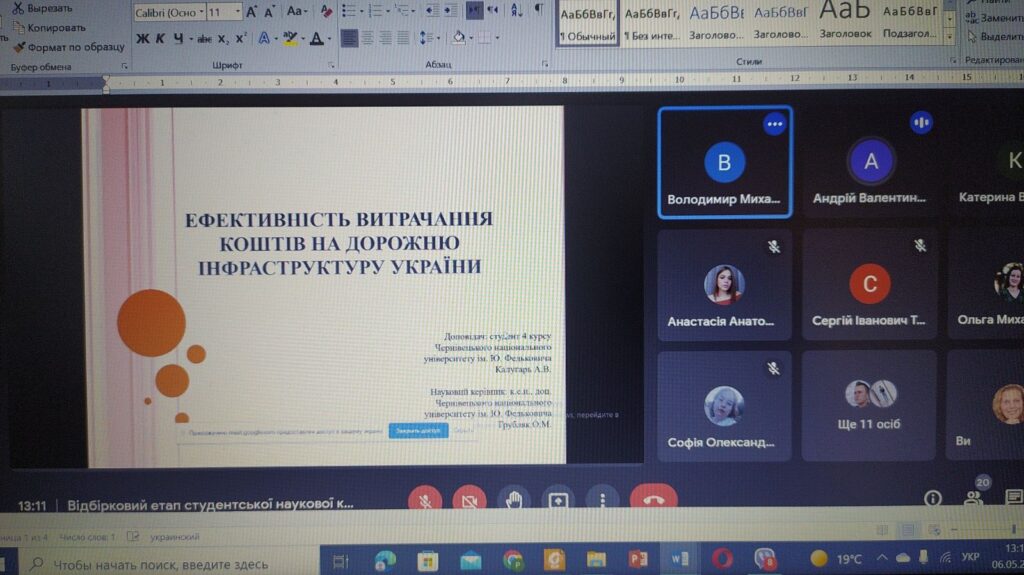Click Выделить in editing group
1024x575 pixels.
pos(996,37)
